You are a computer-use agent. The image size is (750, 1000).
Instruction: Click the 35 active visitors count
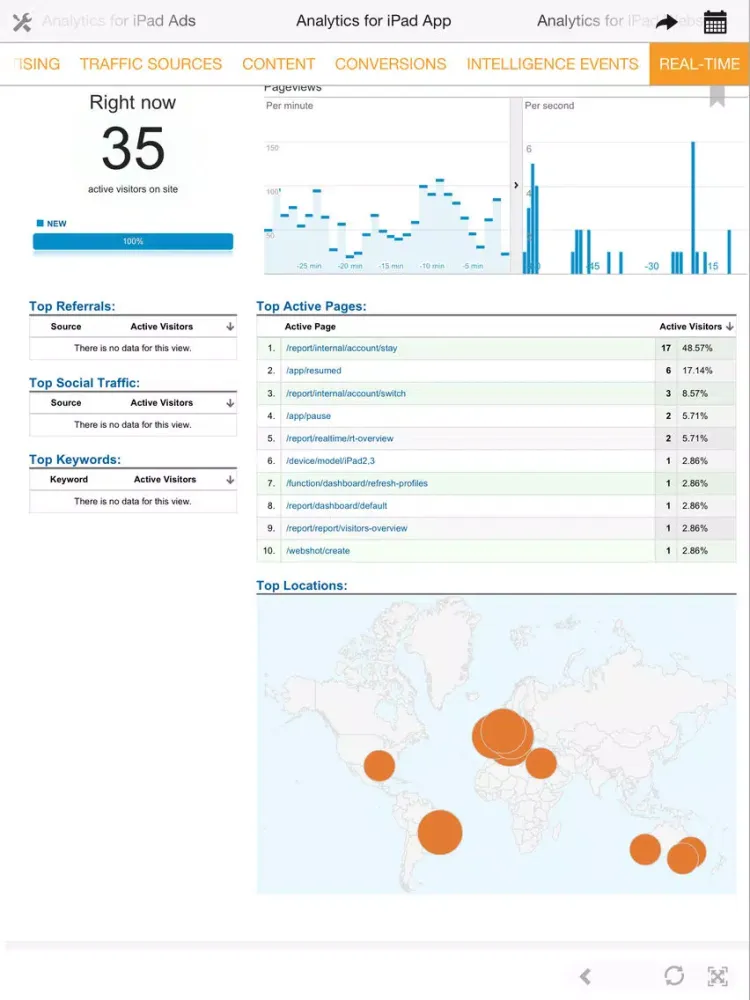133,148
